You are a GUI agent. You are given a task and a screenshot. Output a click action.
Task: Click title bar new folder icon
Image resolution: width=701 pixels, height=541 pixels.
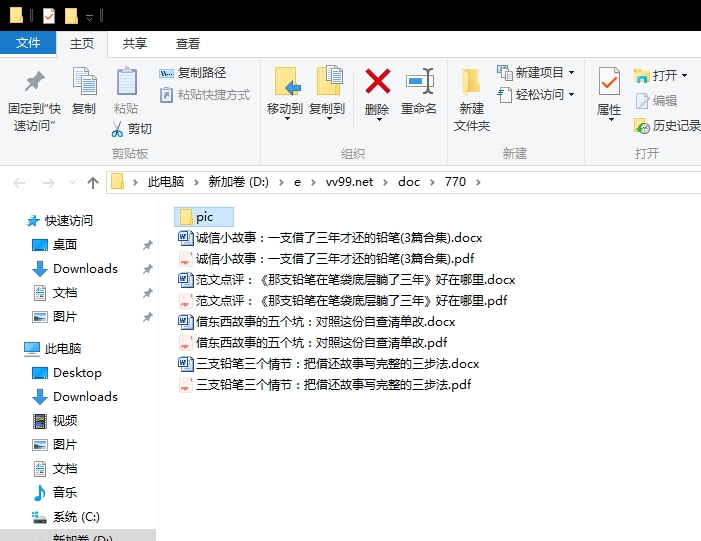click(71, 16)
